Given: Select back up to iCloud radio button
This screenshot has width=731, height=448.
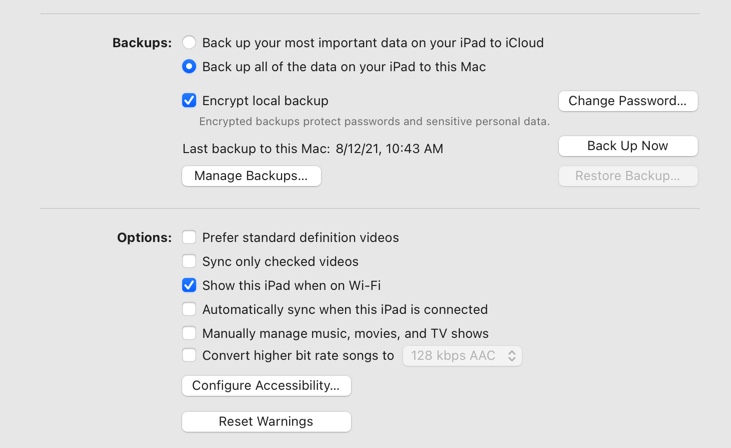Looking at the screenshot, I should tap(189, 43).
